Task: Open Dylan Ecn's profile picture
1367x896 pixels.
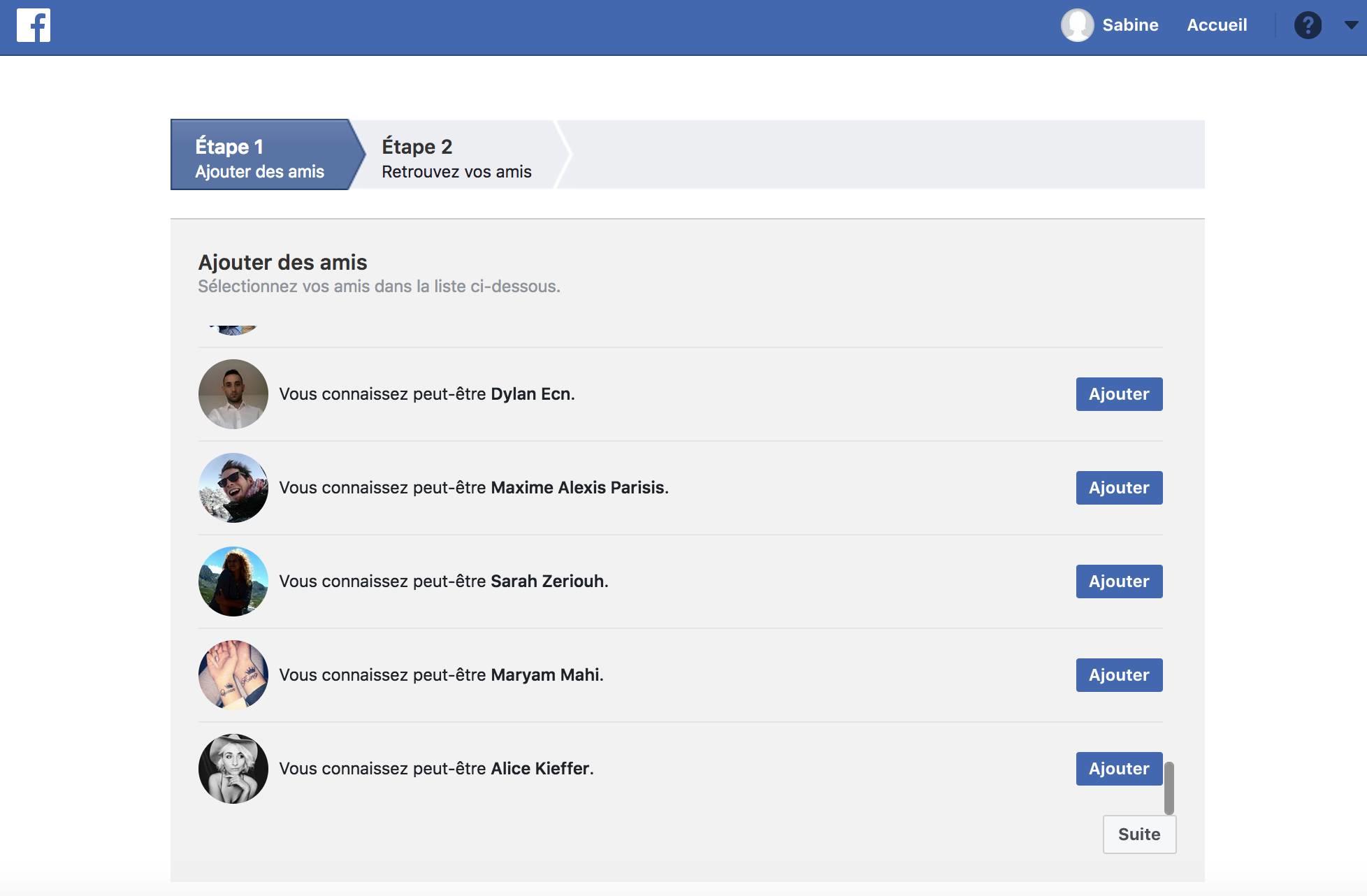Action: pyautogui.click(x=233, y=394)
